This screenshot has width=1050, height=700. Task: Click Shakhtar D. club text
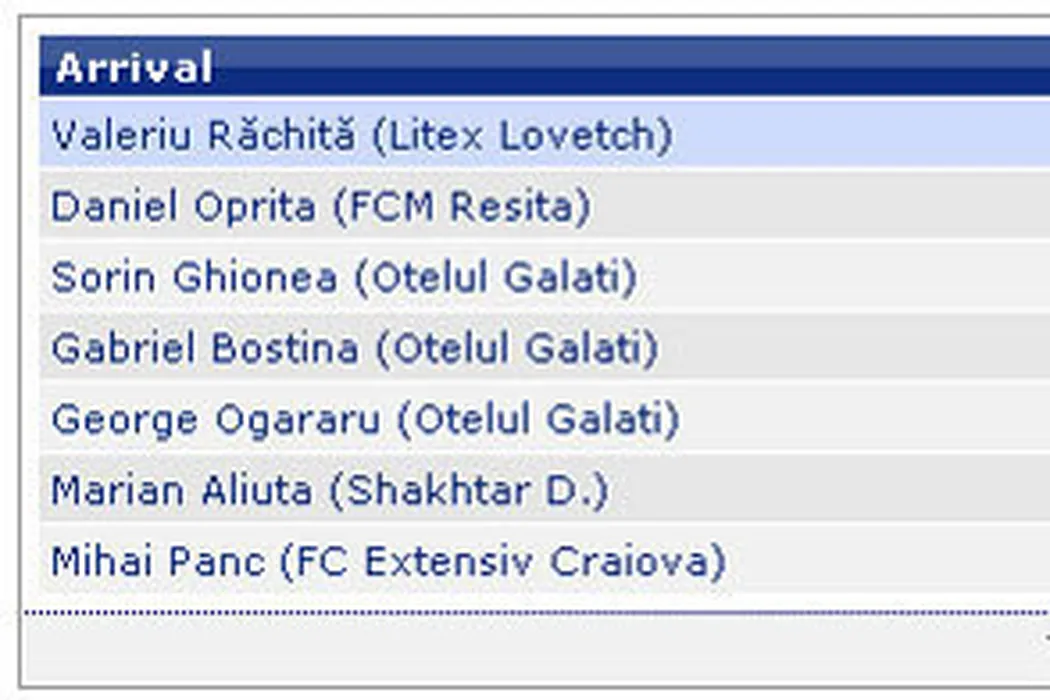click(x=469, y=491)
